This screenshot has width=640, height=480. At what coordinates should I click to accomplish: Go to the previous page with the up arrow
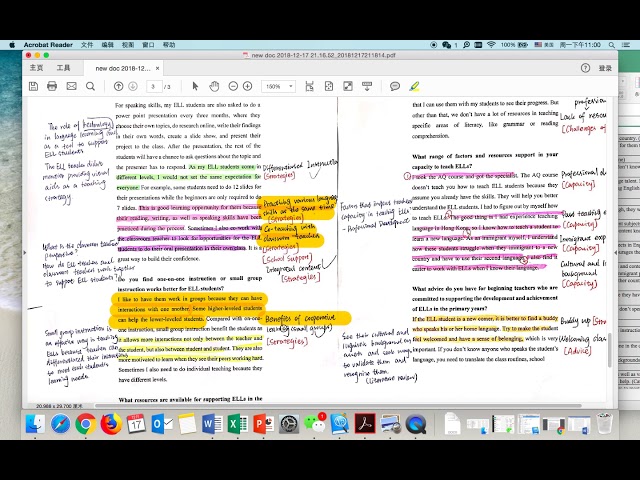[x=118, y=86]
